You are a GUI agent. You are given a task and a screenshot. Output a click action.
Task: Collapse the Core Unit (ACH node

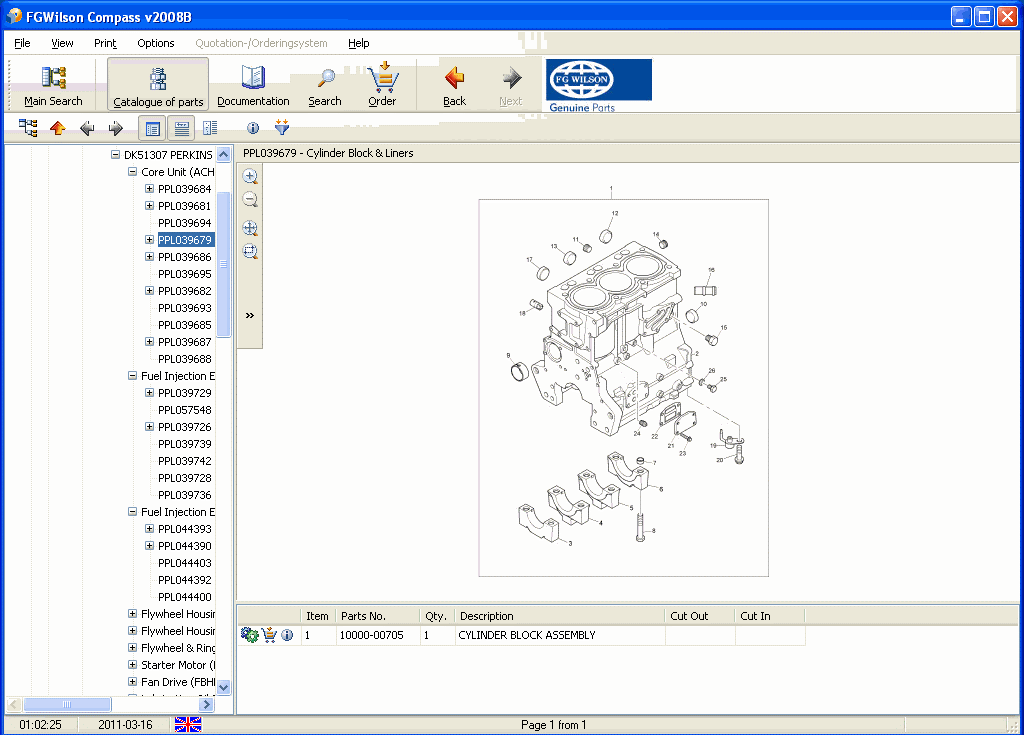(133, 172)
